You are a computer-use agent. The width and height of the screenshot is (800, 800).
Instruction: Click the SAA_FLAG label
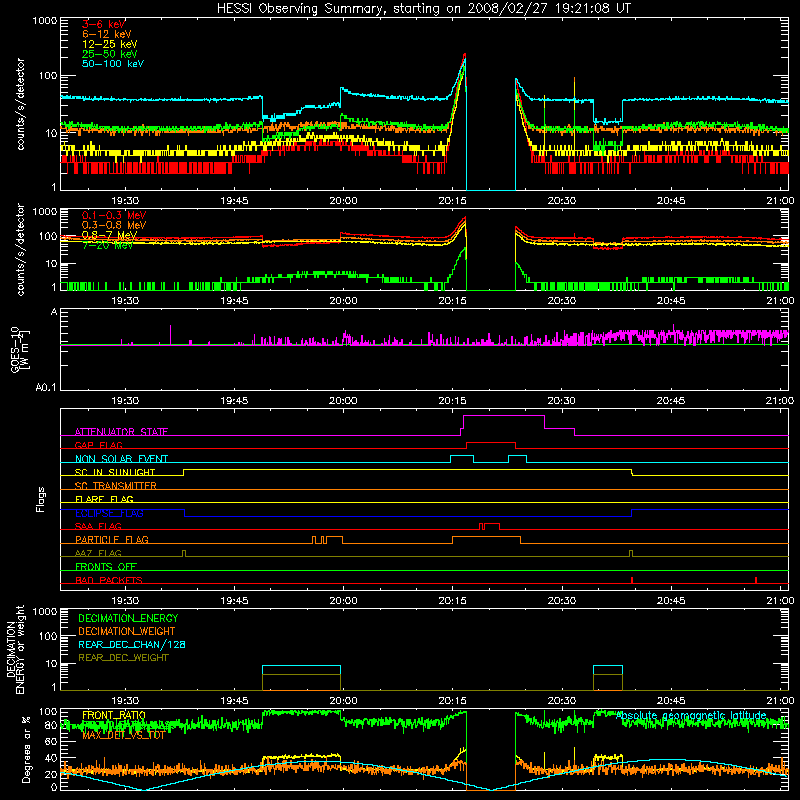(98, 526)
